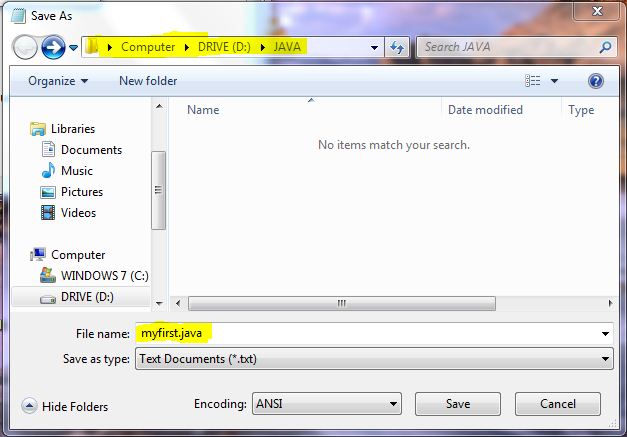Viewport: 627px width, 437px height.
Task: Click the horizontal scrollbar left arrow
Action: [x=178, y=303]
